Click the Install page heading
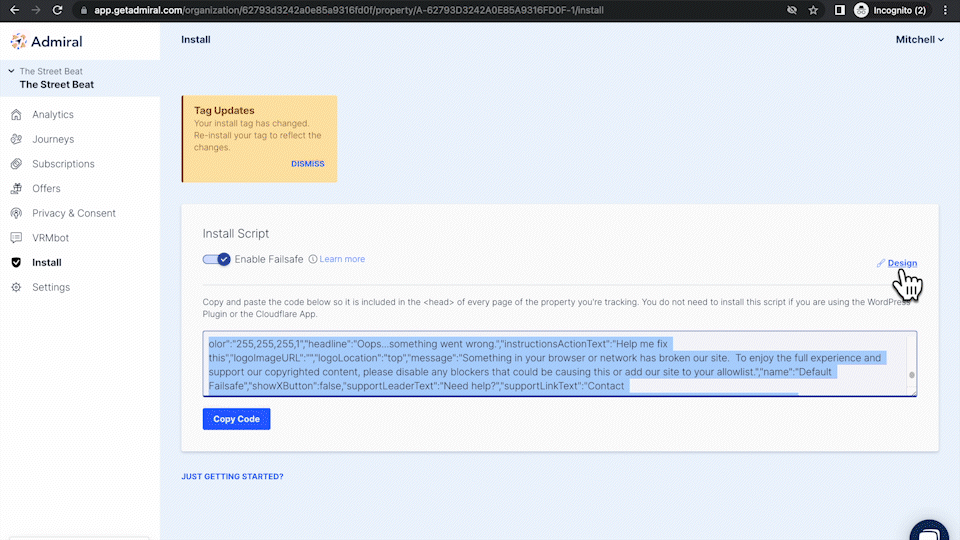Image resolution: width=960 pixels, height=540 pixels. click(196, 39)
